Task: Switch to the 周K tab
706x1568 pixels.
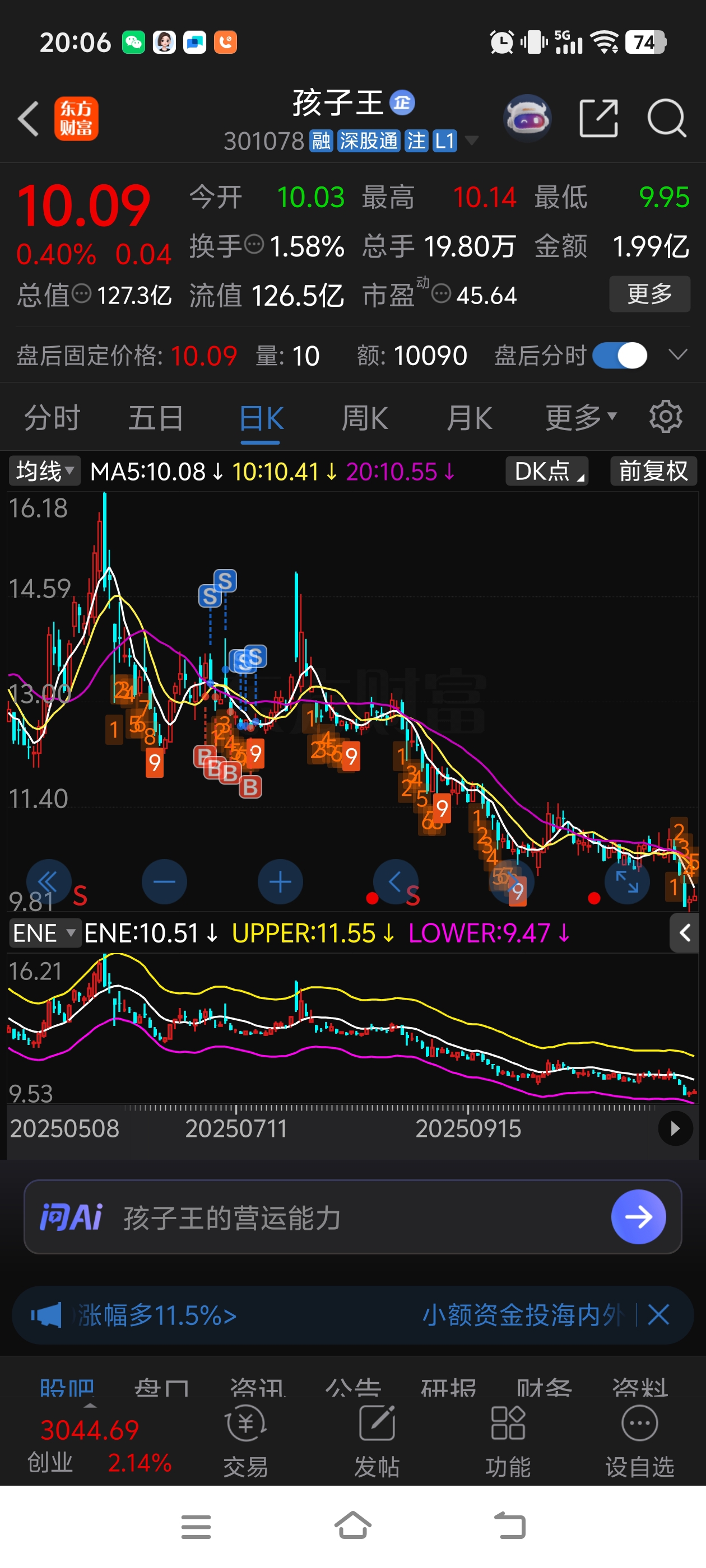Action: [x=364, y=418]
